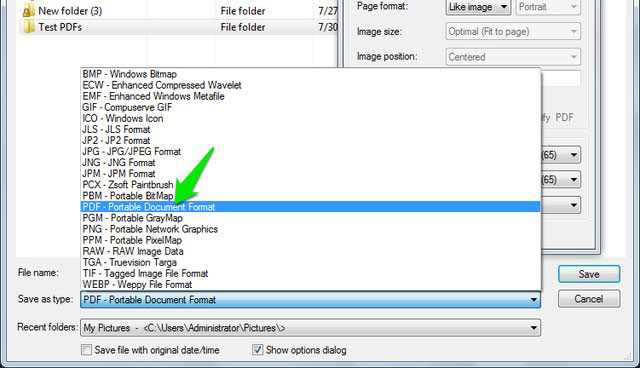Open the Test PDFs folder icon
The image size is (640, 368).
(29, 27)
